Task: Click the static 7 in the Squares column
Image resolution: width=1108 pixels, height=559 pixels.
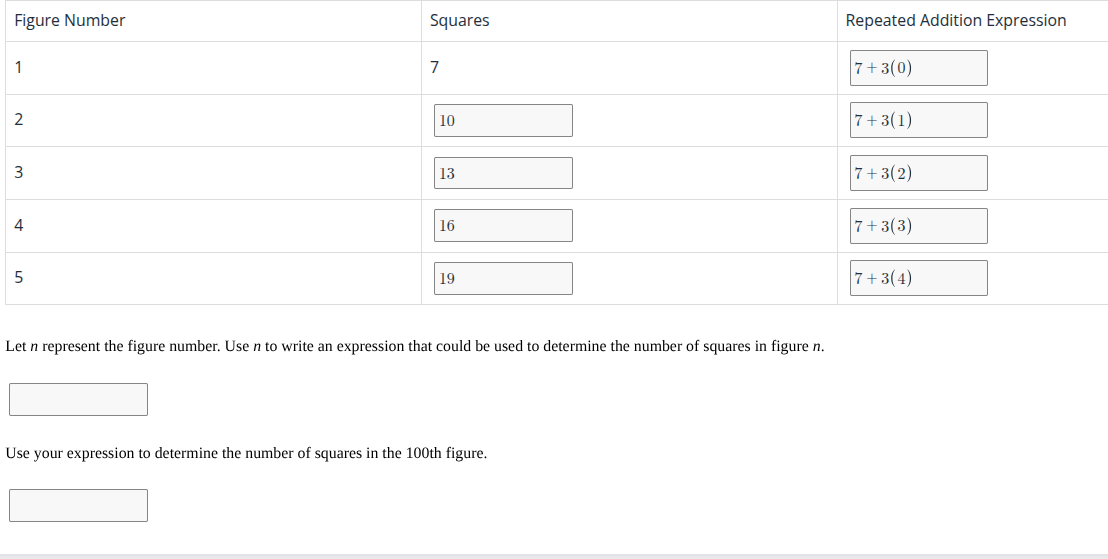Action: (434, 68)
